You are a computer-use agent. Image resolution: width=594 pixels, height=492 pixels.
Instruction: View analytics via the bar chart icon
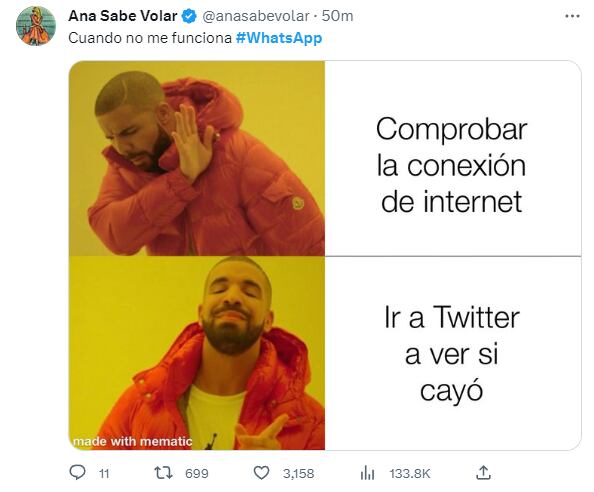(367, 473)
